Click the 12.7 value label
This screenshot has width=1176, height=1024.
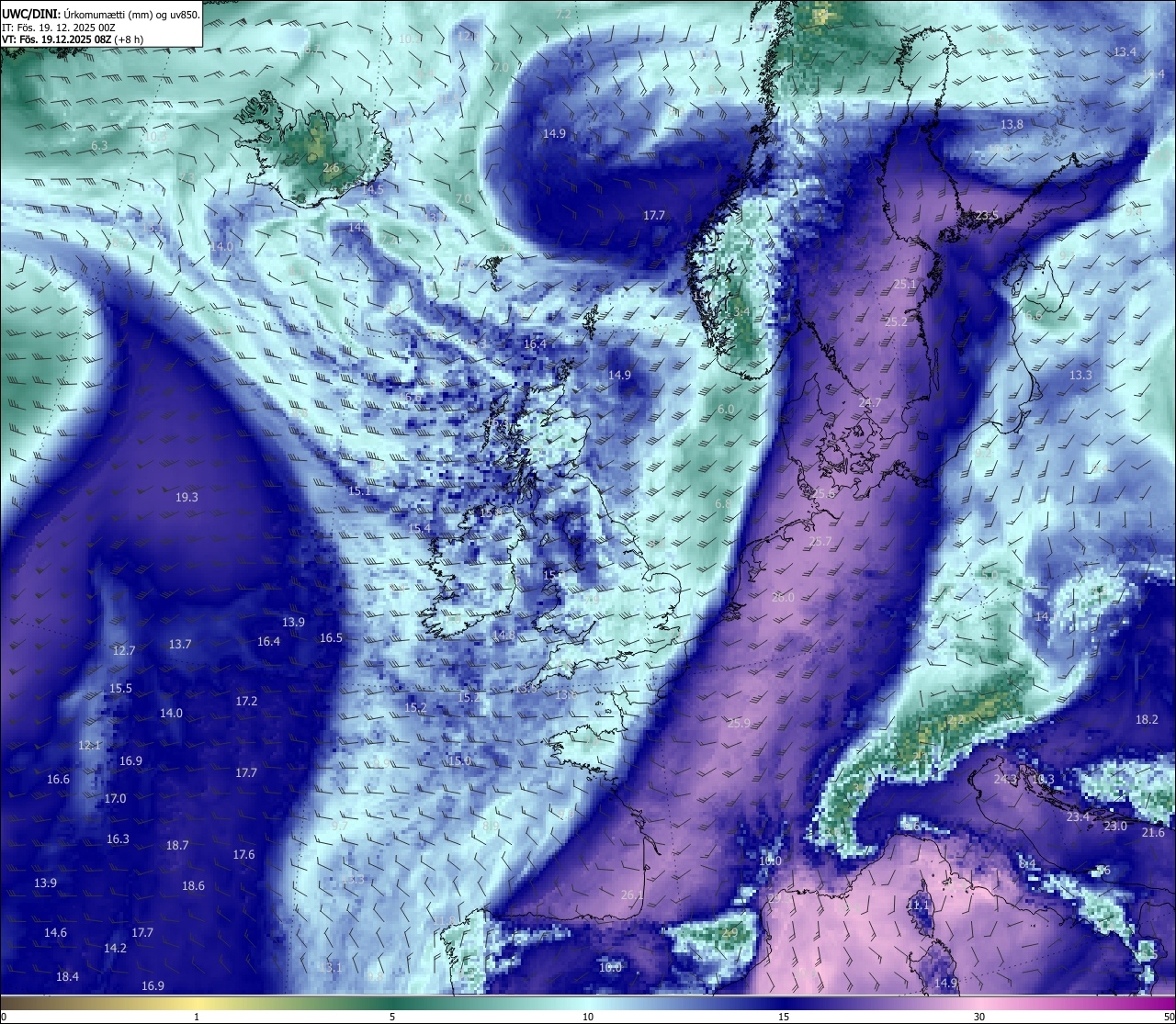click(x=124, y=650)
